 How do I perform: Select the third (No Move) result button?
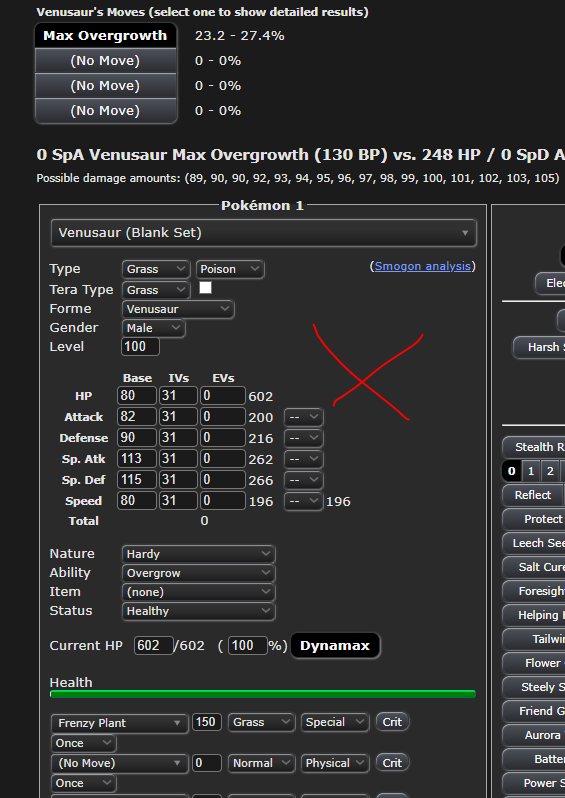click(x=105, y=110)
